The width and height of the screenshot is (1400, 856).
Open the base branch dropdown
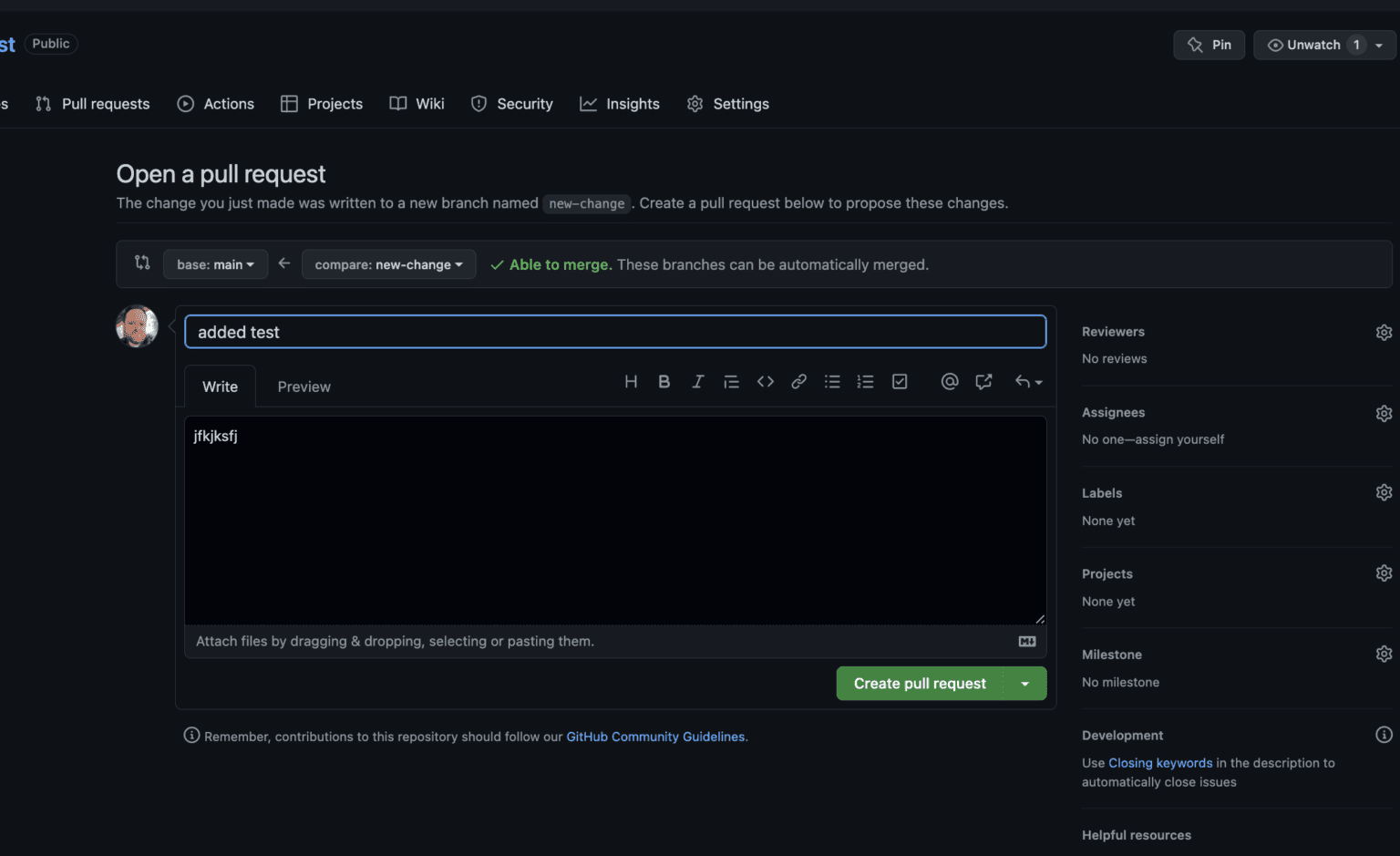tap(215, 264)
